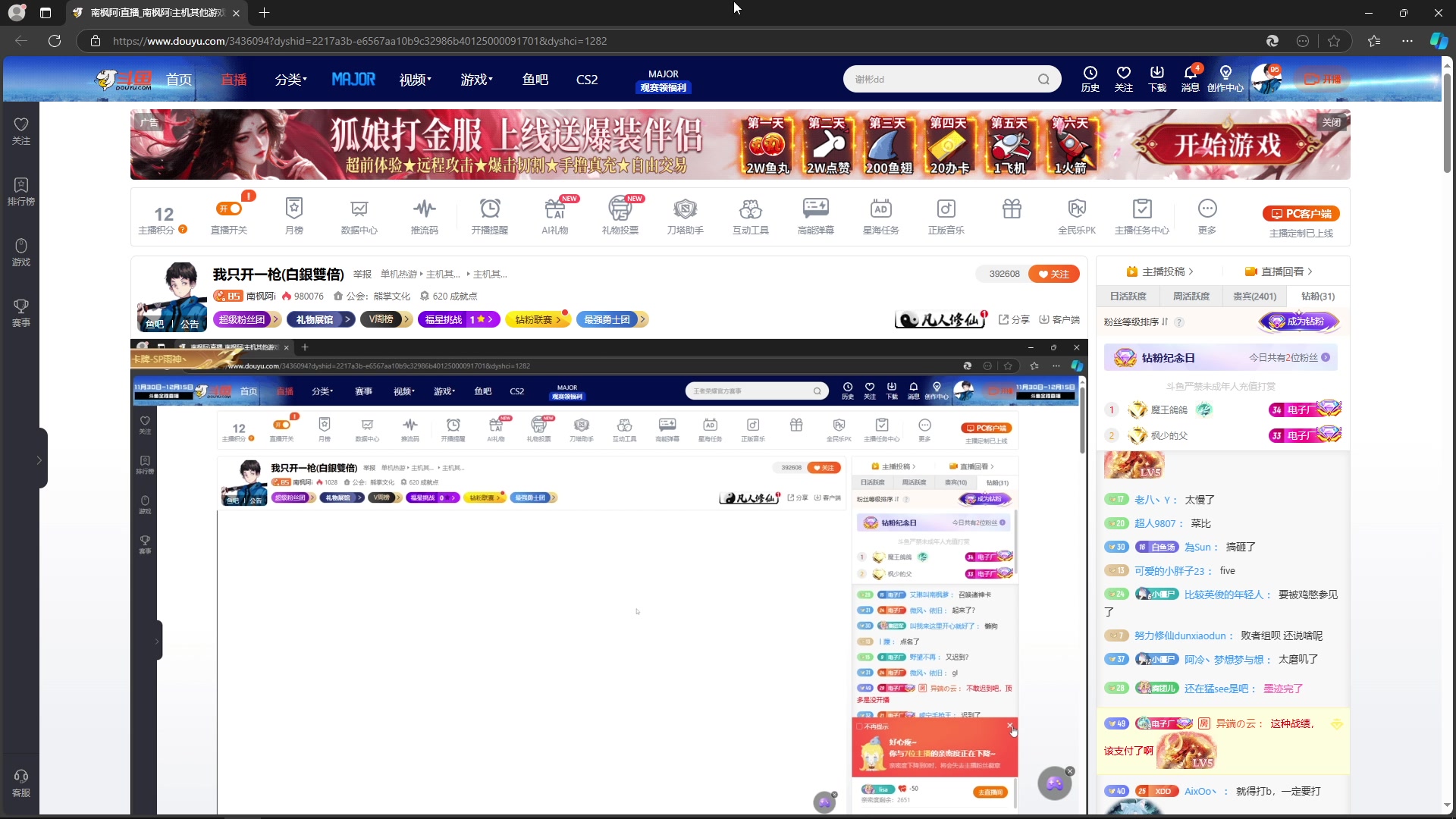Open the 月榜 monthly ranking icon
1456x819 pixels.
click(x=294, y=215)
